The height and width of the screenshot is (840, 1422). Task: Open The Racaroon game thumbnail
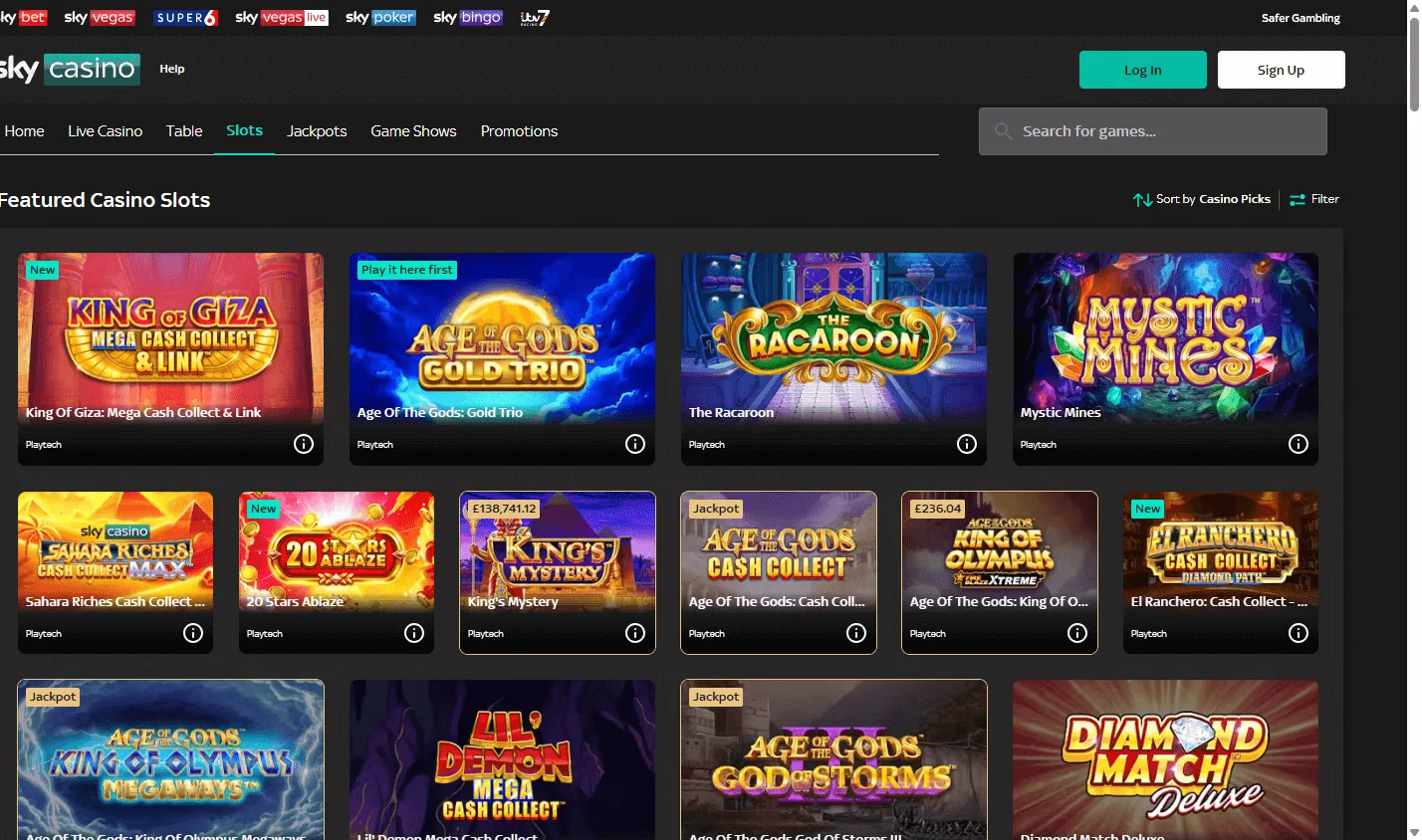tap(833, 337)
